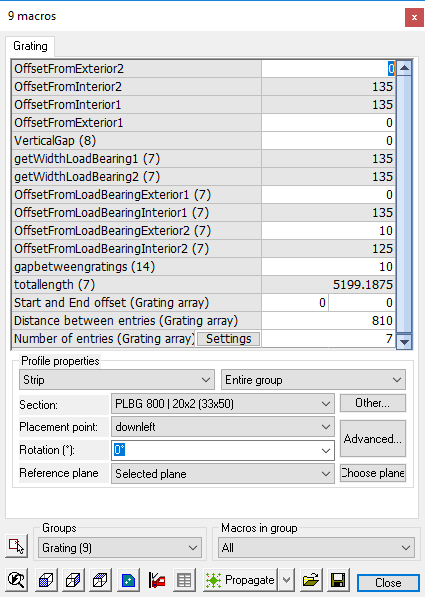Open the Strip profile type dropdown
Image resolution: width=425 pixels, height=597 pixels.
pos(117,380)
